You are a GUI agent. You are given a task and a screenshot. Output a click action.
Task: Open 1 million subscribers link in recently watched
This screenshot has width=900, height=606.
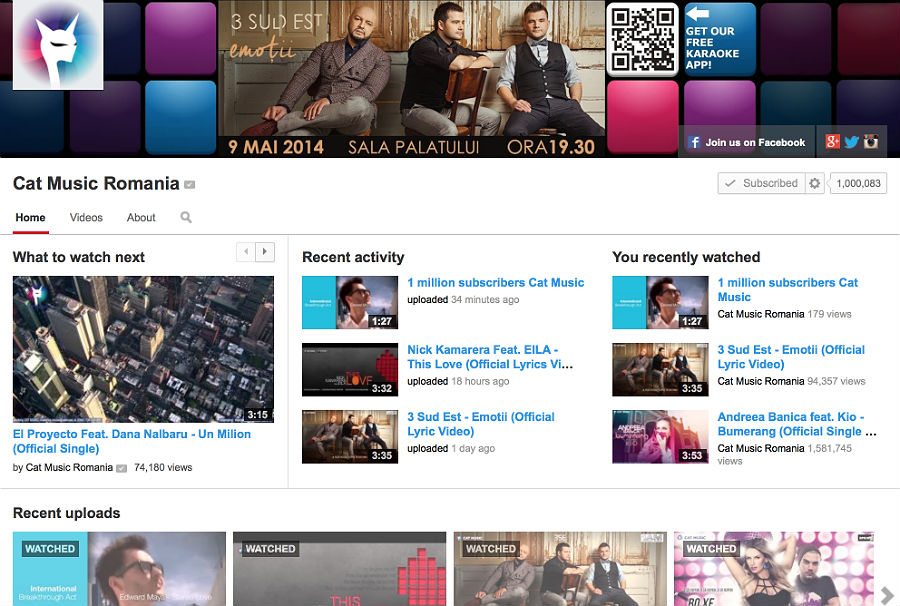(x=788, y=290)
